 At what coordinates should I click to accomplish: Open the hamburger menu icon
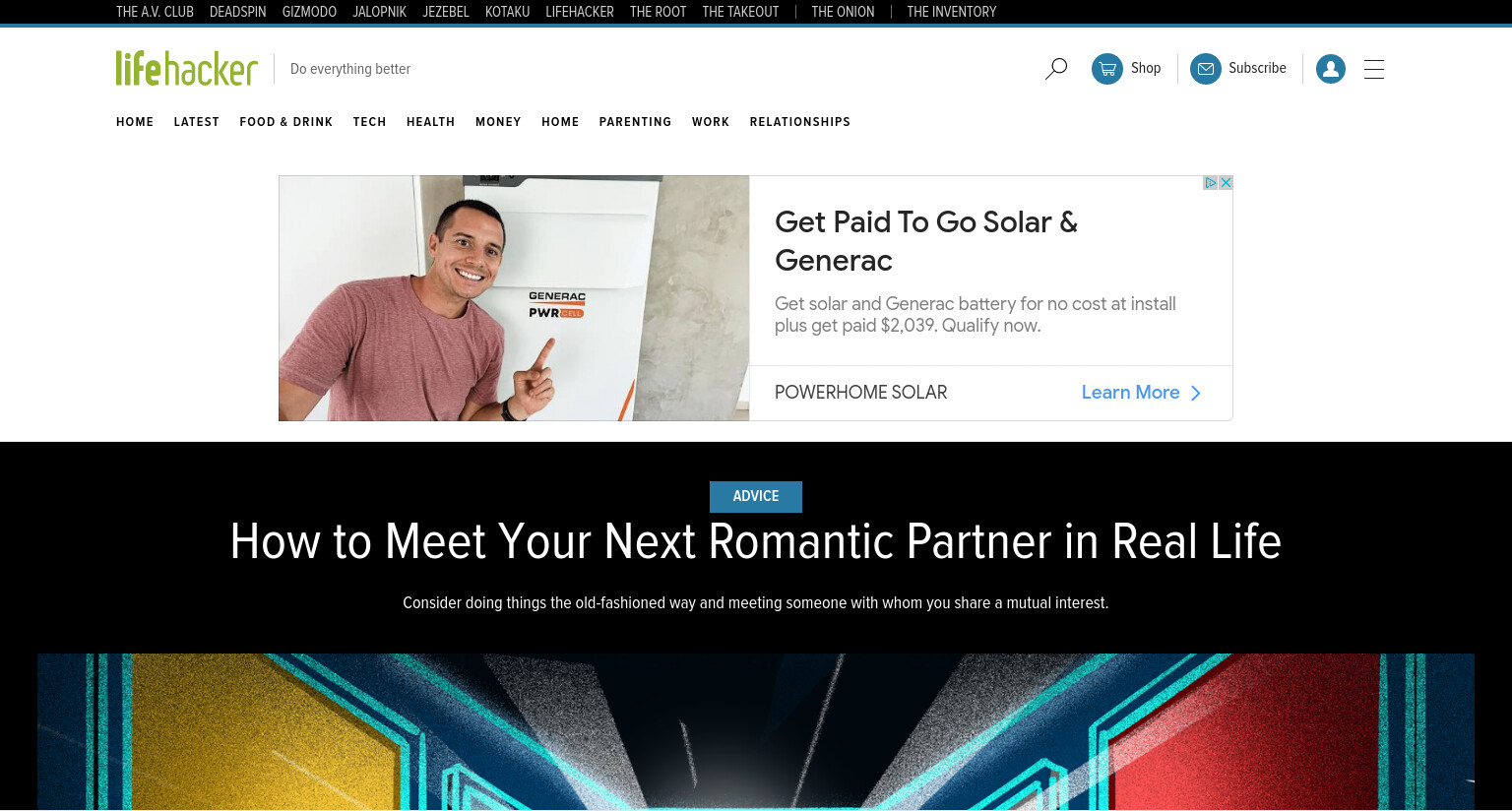[1374, 69]
